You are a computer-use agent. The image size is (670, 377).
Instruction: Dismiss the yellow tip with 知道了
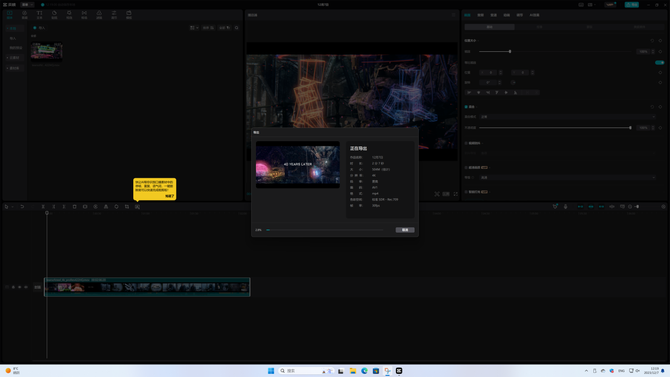170,196
